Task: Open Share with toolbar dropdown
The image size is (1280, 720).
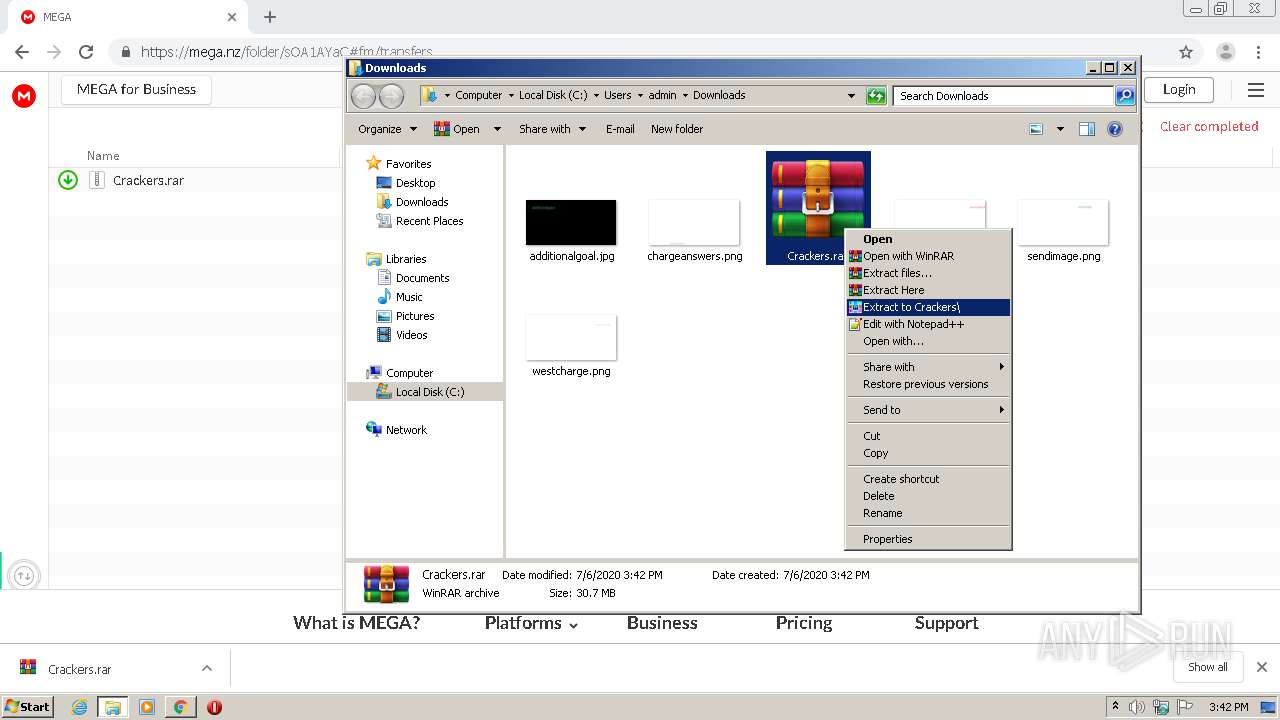Action: click(x=552, y=129)
